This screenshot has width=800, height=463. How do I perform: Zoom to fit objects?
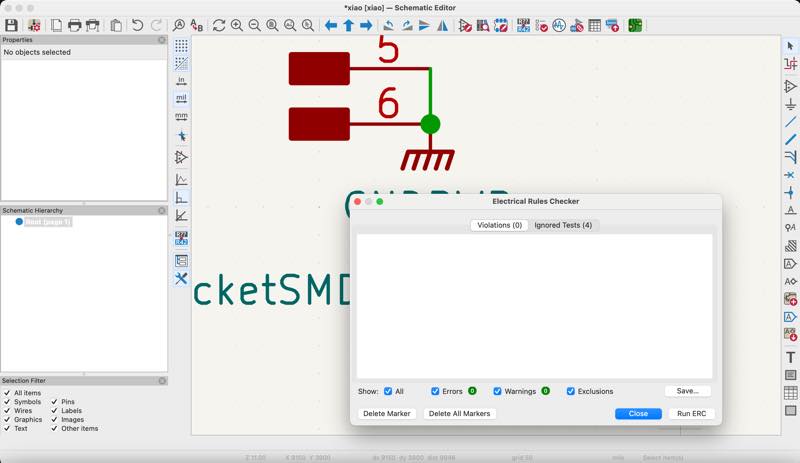point(290,25)
